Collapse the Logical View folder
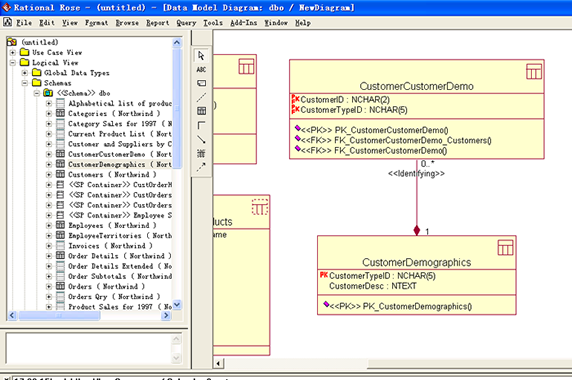 [13, 63]
